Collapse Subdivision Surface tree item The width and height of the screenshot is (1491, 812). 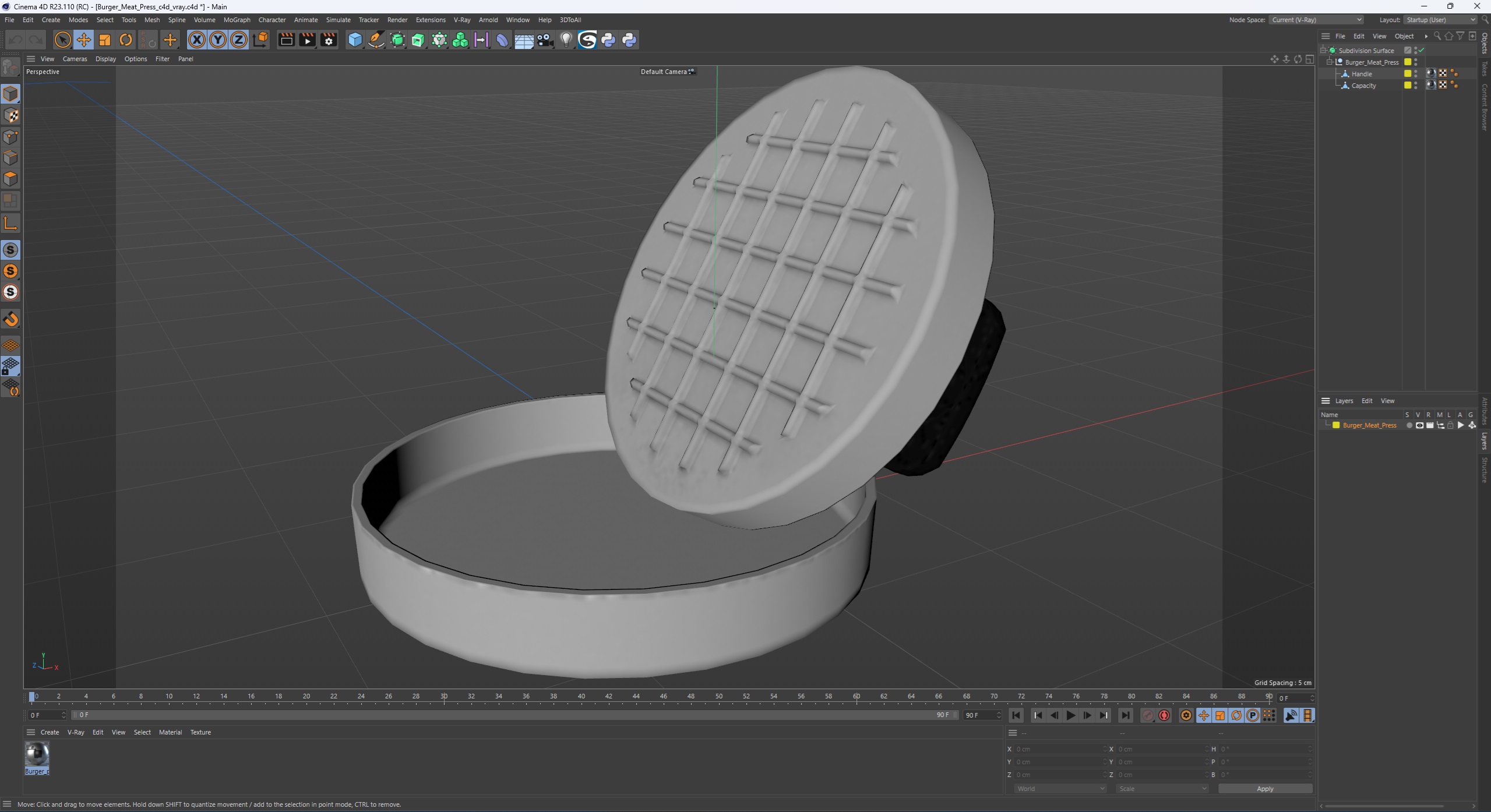click(x=1324, y=51)
